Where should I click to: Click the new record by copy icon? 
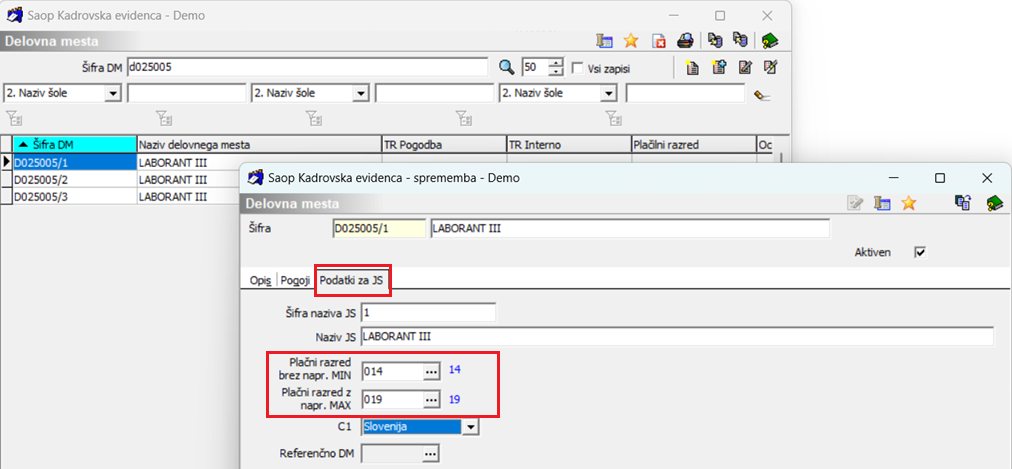tap(719, 67)
